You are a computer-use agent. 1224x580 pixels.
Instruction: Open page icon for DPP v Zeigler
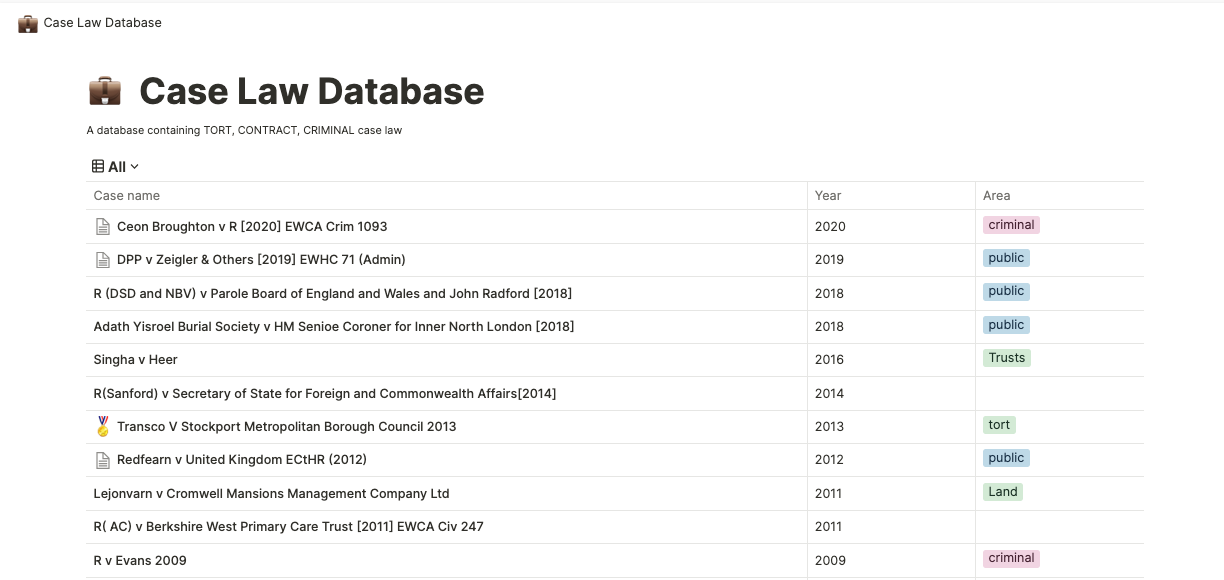102,260
